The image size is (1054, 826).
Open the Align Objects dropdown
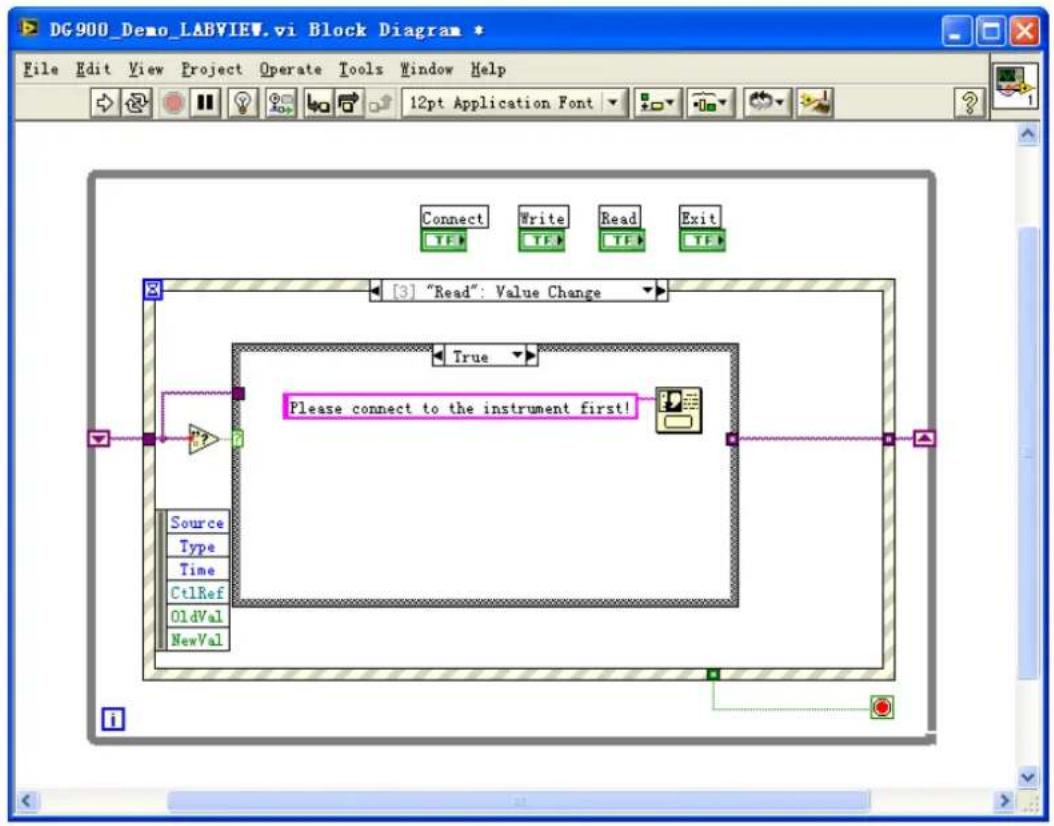coord(657,103)
